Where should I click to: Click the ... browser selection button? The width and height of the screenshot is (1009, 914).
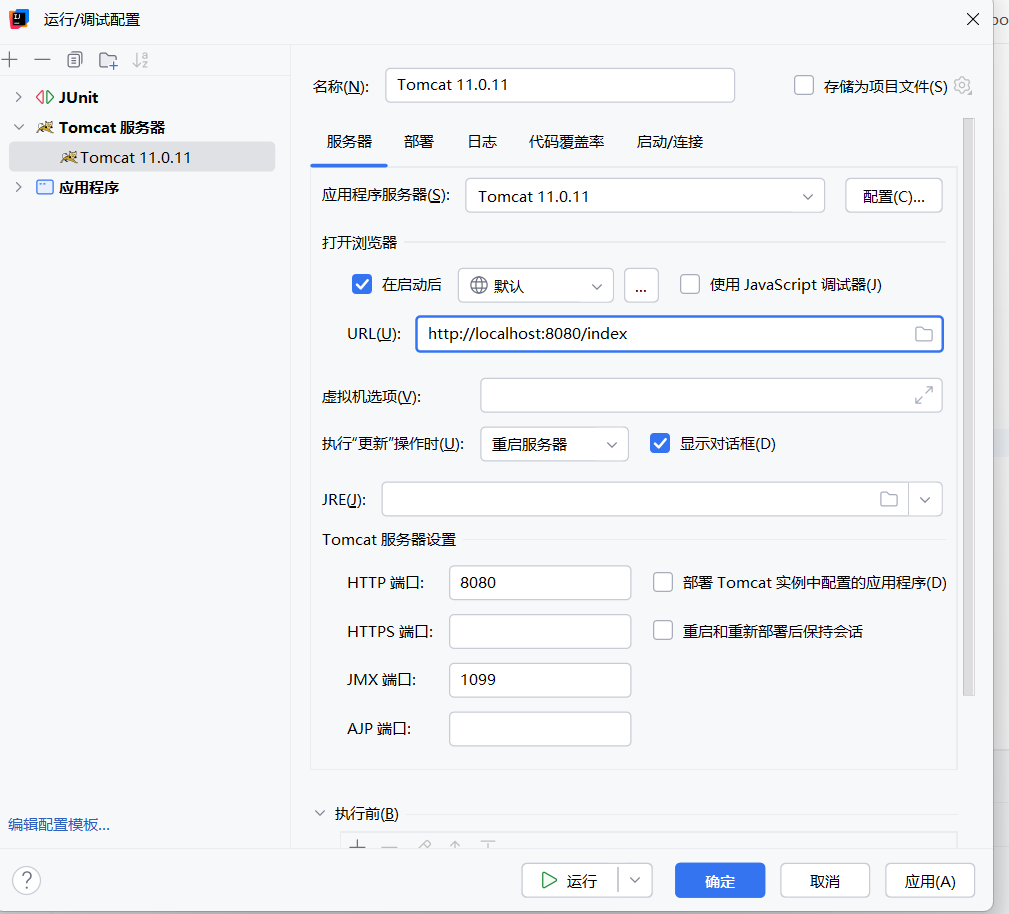[641, 284]
